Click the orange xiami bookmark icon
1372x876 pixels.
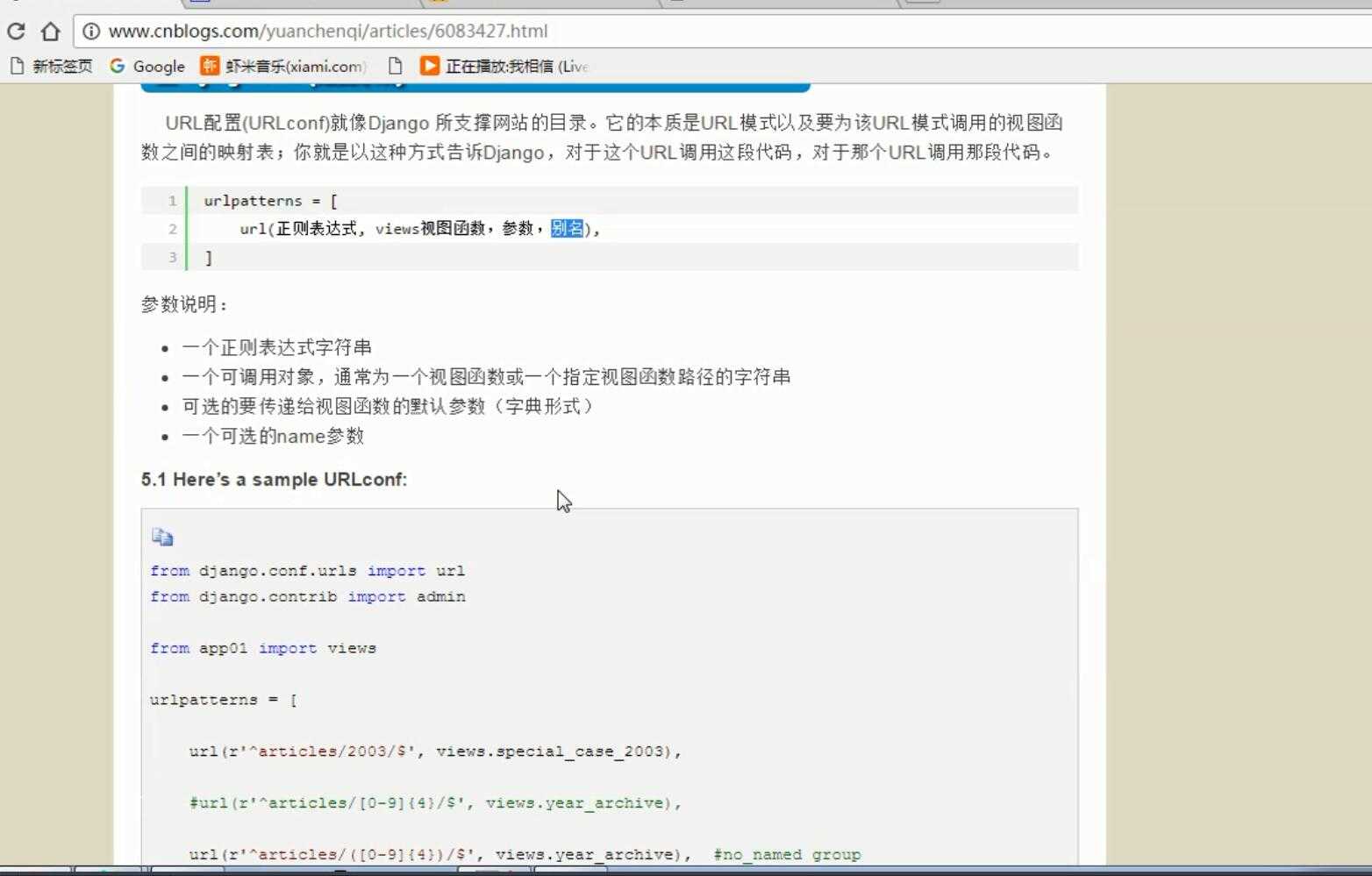tap(210, 66)
